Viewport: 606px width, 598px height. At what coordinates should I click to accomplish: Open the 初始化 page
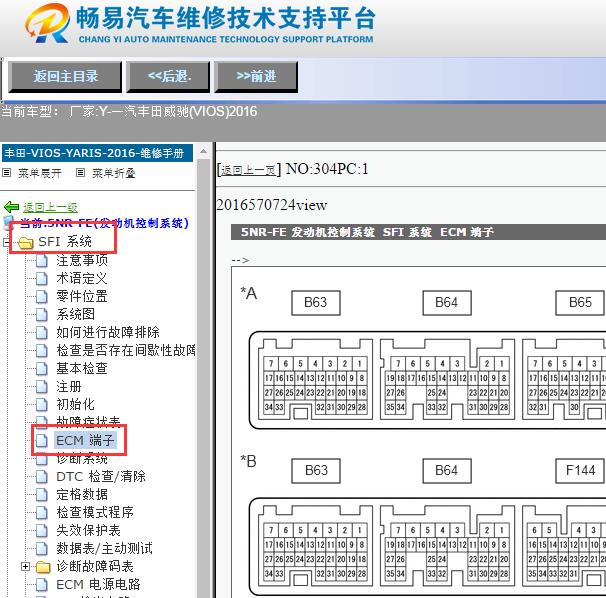point(75,404)
